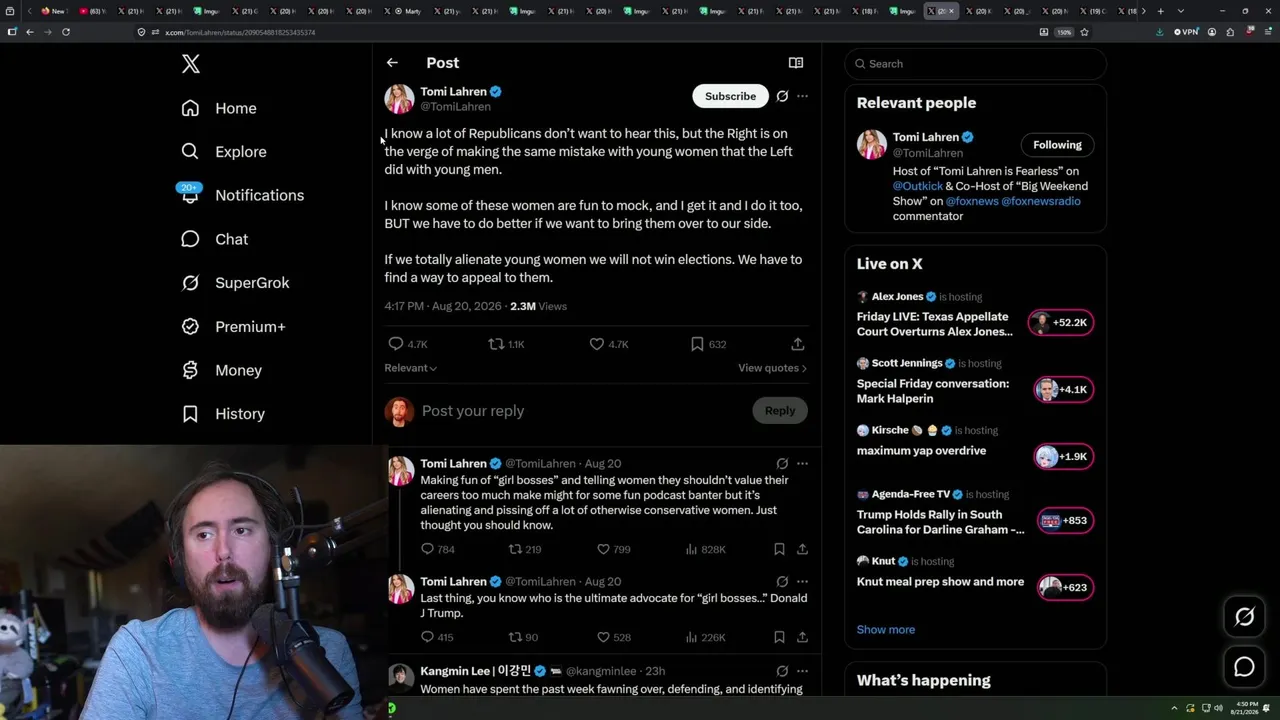This screenshot has width=1280, height=720.
Task: View analytics on reply with 828K views
Action: tap(707, 549)
